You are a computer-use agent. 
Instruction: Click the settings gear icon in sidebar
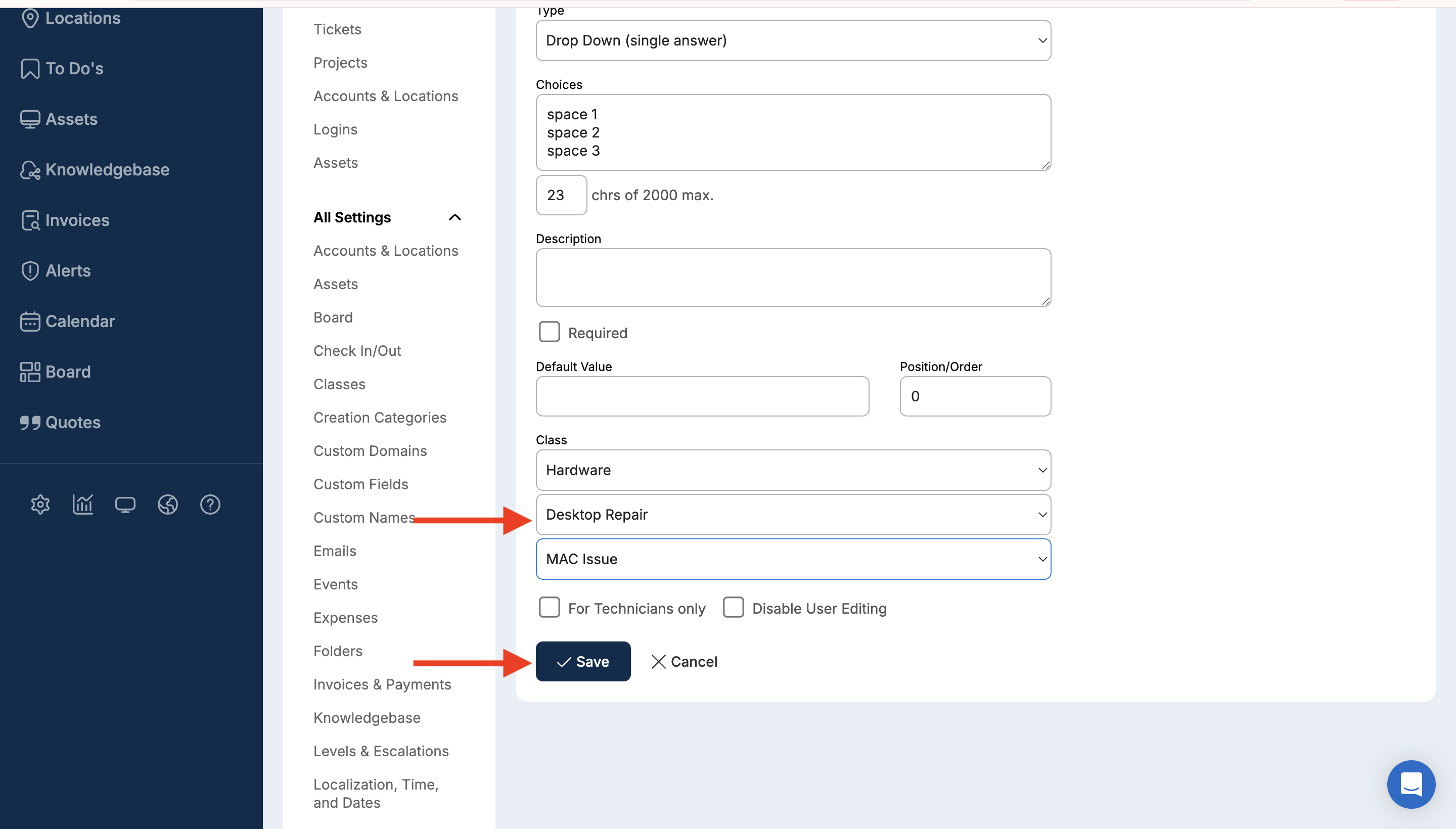pos(40,504)
